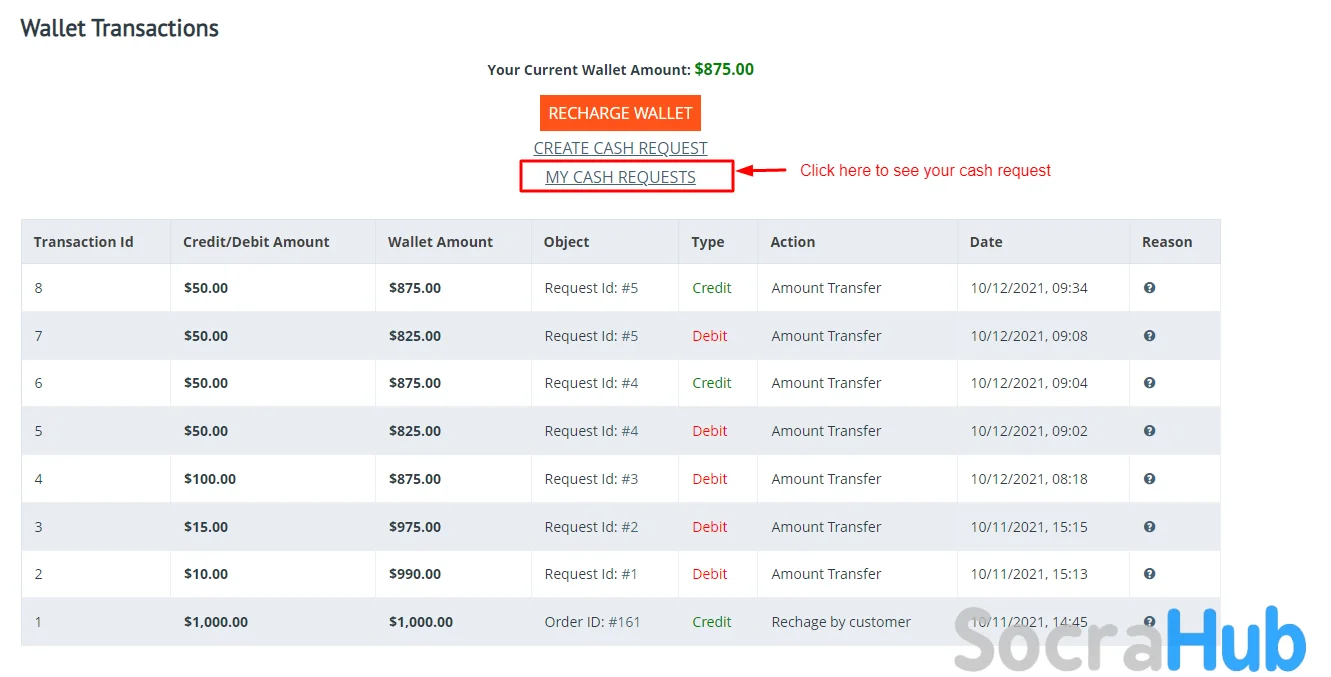This screenshot has width=1331, height=677.
Task: Click reason help icon for transaction 5
Action: (1149, 431)
